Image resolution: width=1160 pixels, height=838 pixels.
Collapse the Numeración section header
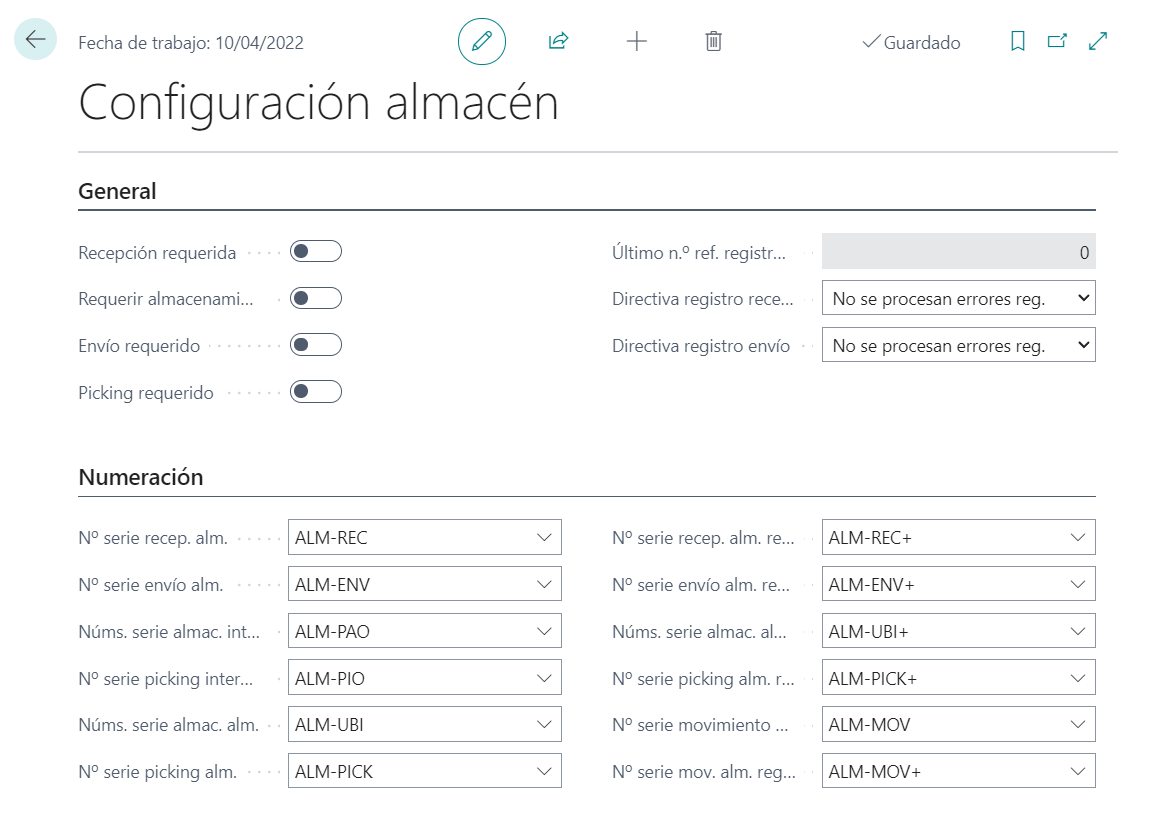click(x=140, y=477)
